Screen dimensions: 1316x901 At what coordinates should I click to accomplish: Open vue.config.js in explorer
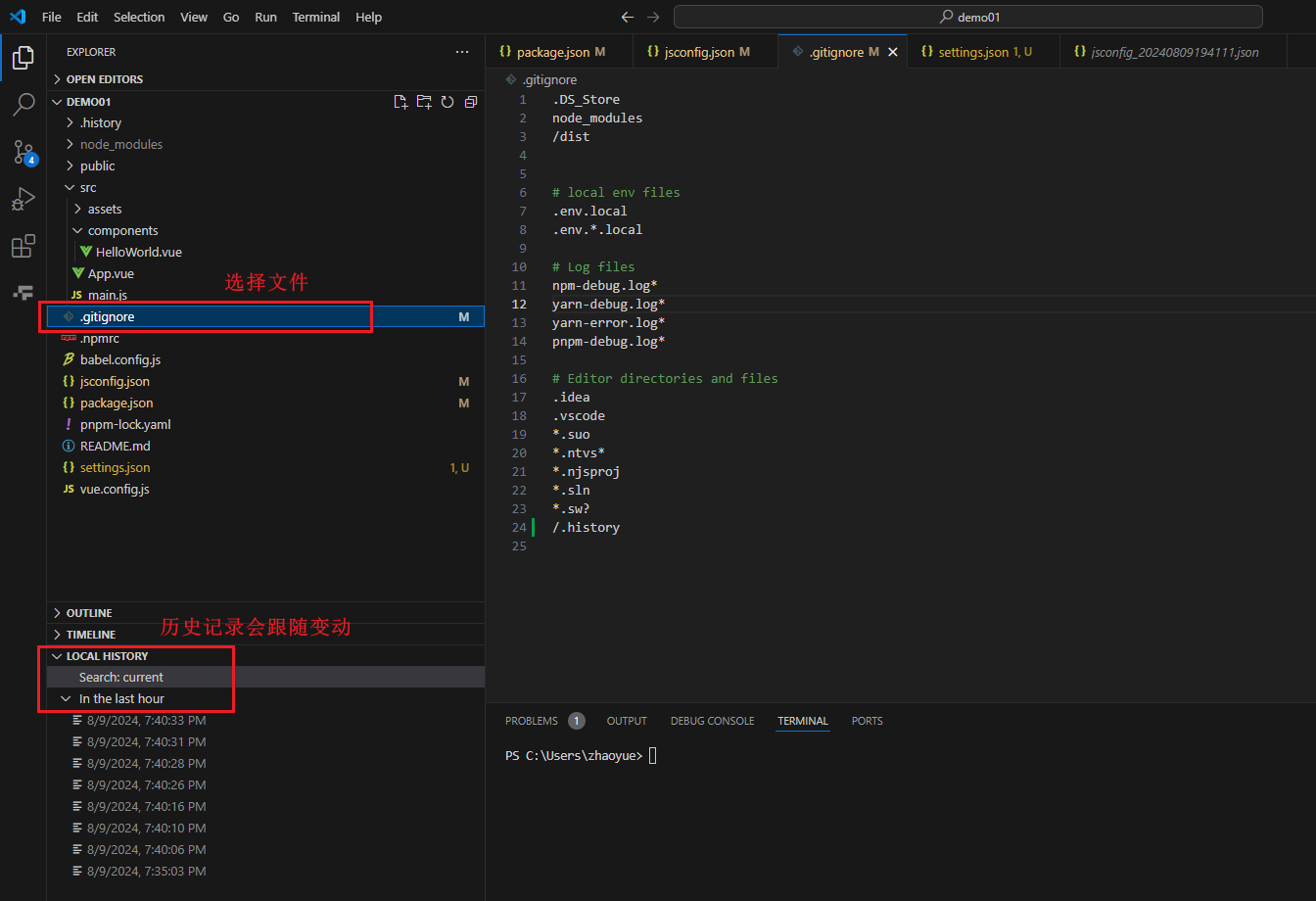pyautogui.click(x=115, y=489)
